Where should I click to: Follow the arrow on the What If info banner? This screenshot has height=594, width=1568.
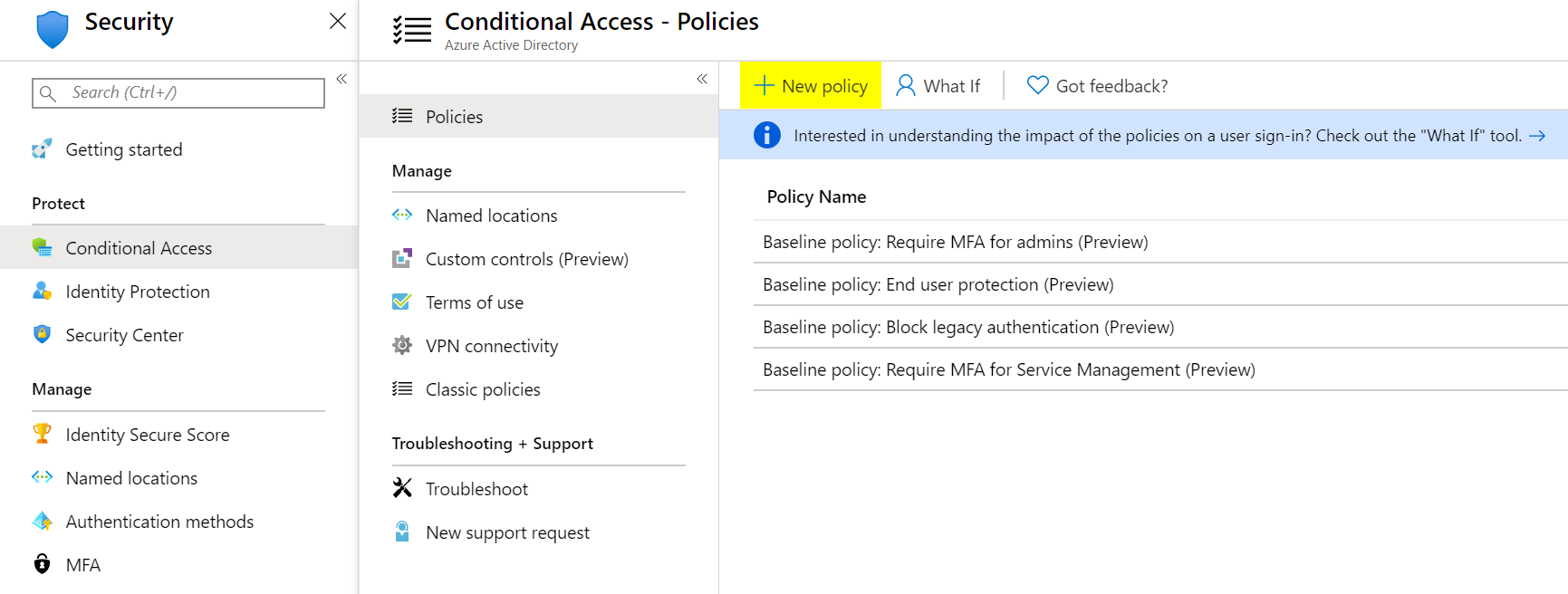(x=1537, y=136)
